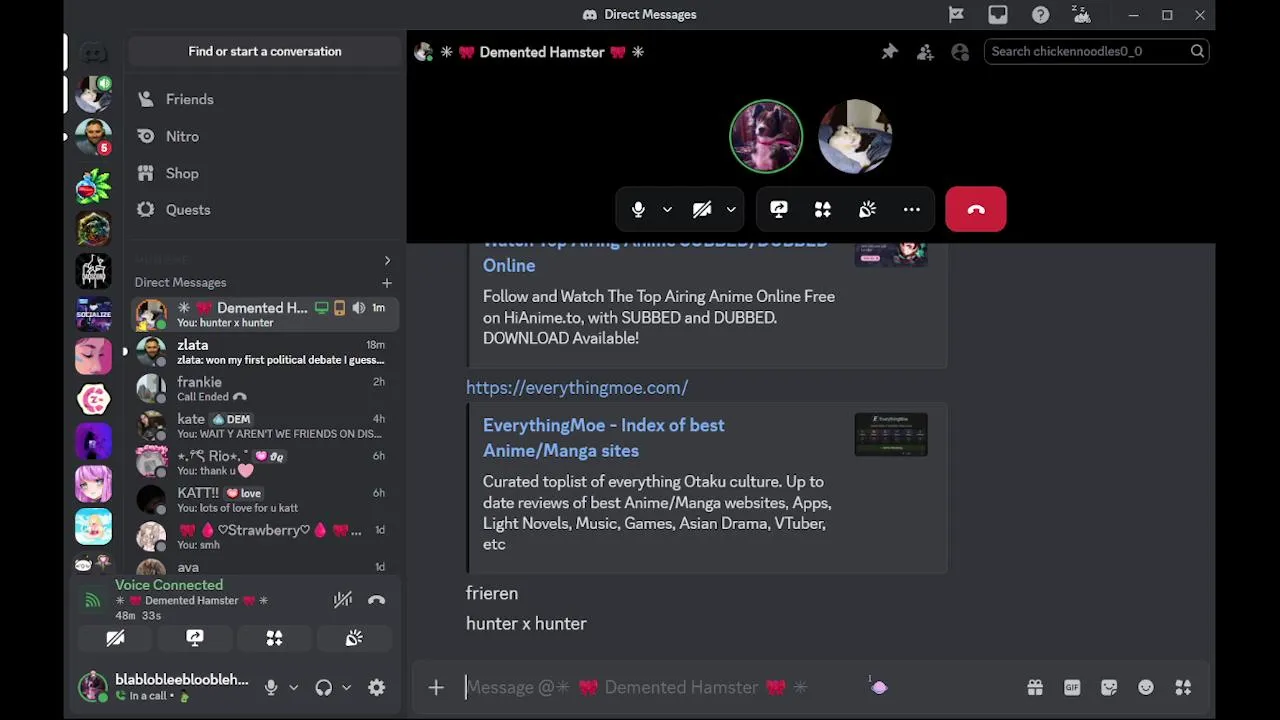
Task: Open soundboard in call controls
Action: [867, 209]
